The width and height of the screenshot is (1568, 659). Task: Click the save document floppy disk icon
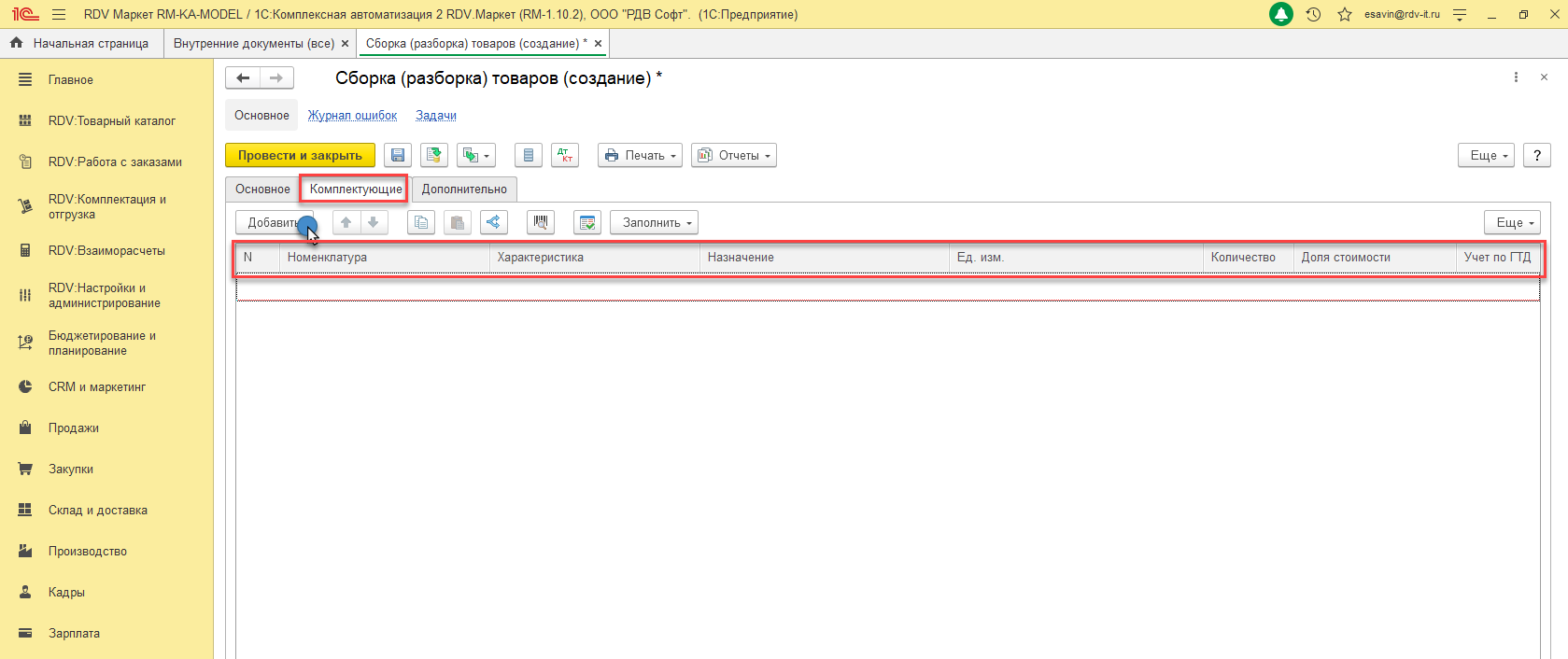coord(398,156)
